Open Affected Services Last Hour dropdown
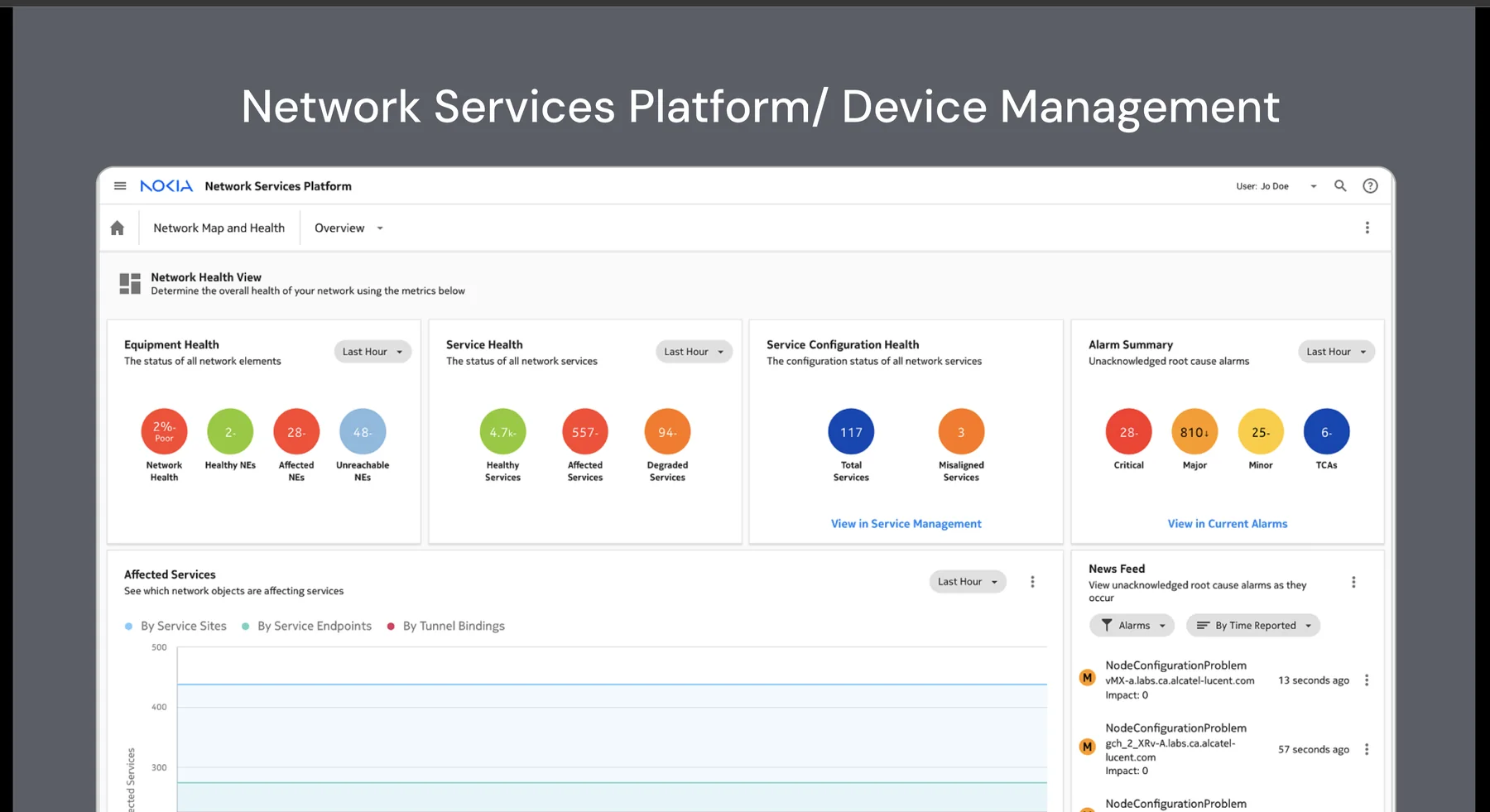 pos(968,582)
